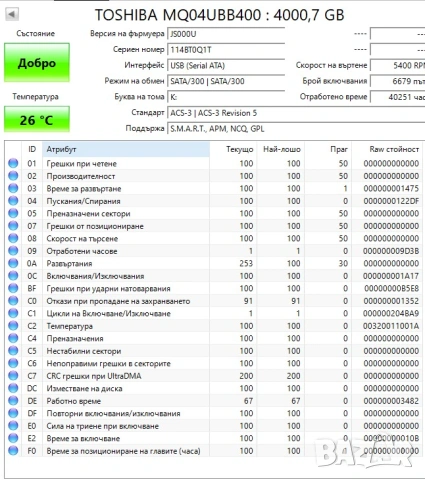Sort by the Текущо column header
Screen dimensions: 425x480
[x=233, y=149]
